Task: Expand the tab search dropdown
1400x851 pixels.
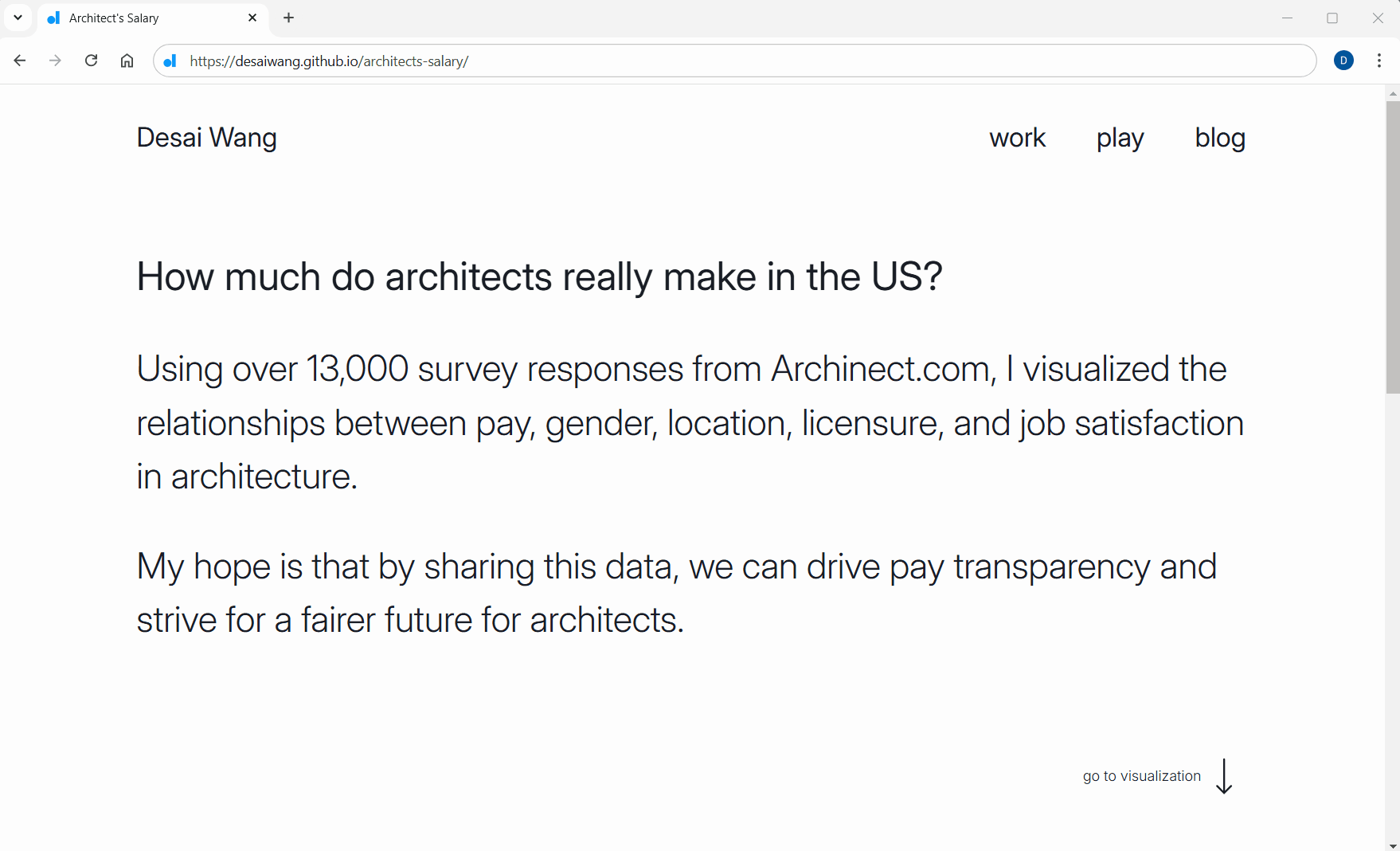Action: [x=18, y=18]
